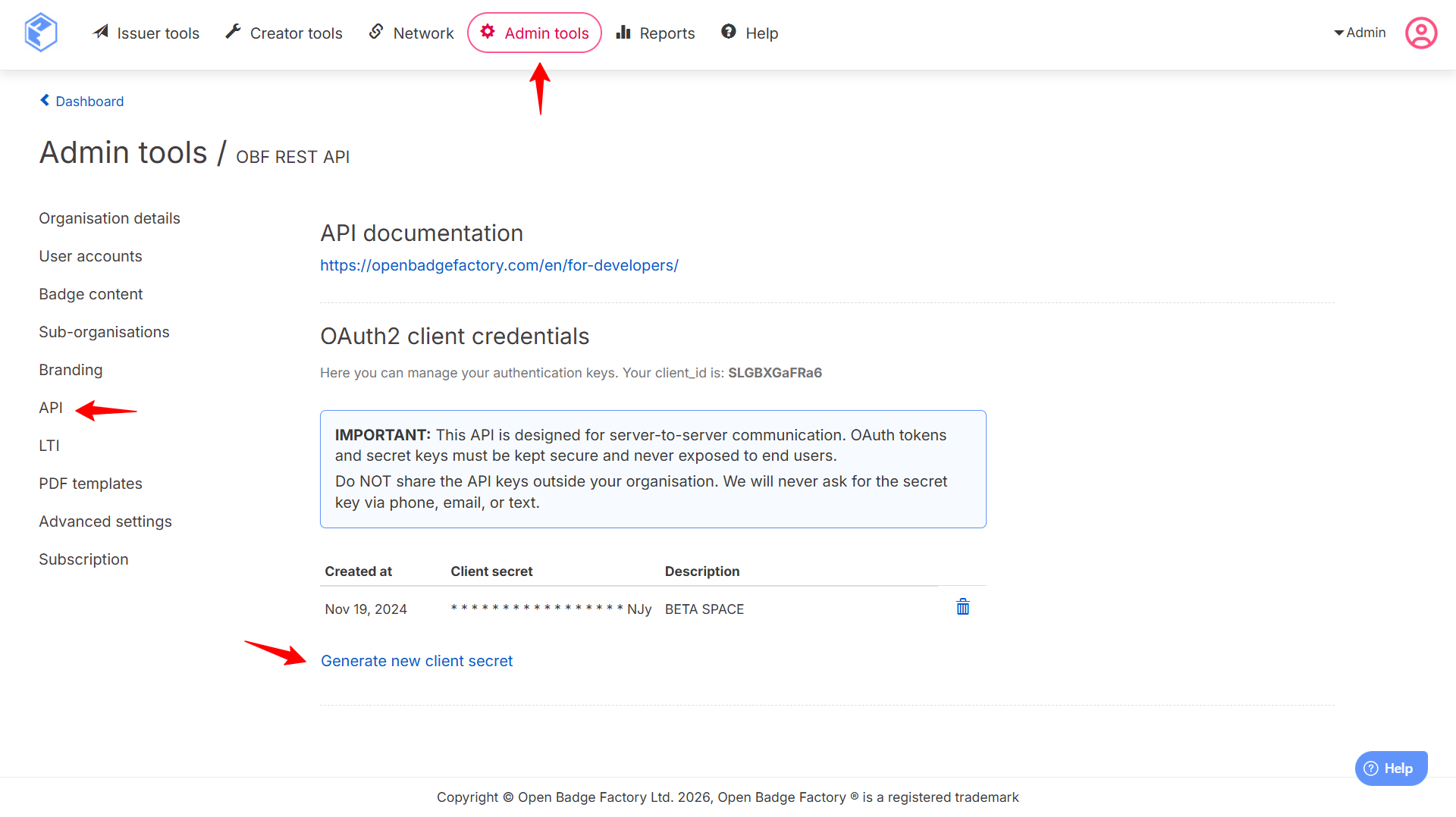The image size is (1456, 817).
Task: Click the copyright footer text
Action: click(728, 797)
